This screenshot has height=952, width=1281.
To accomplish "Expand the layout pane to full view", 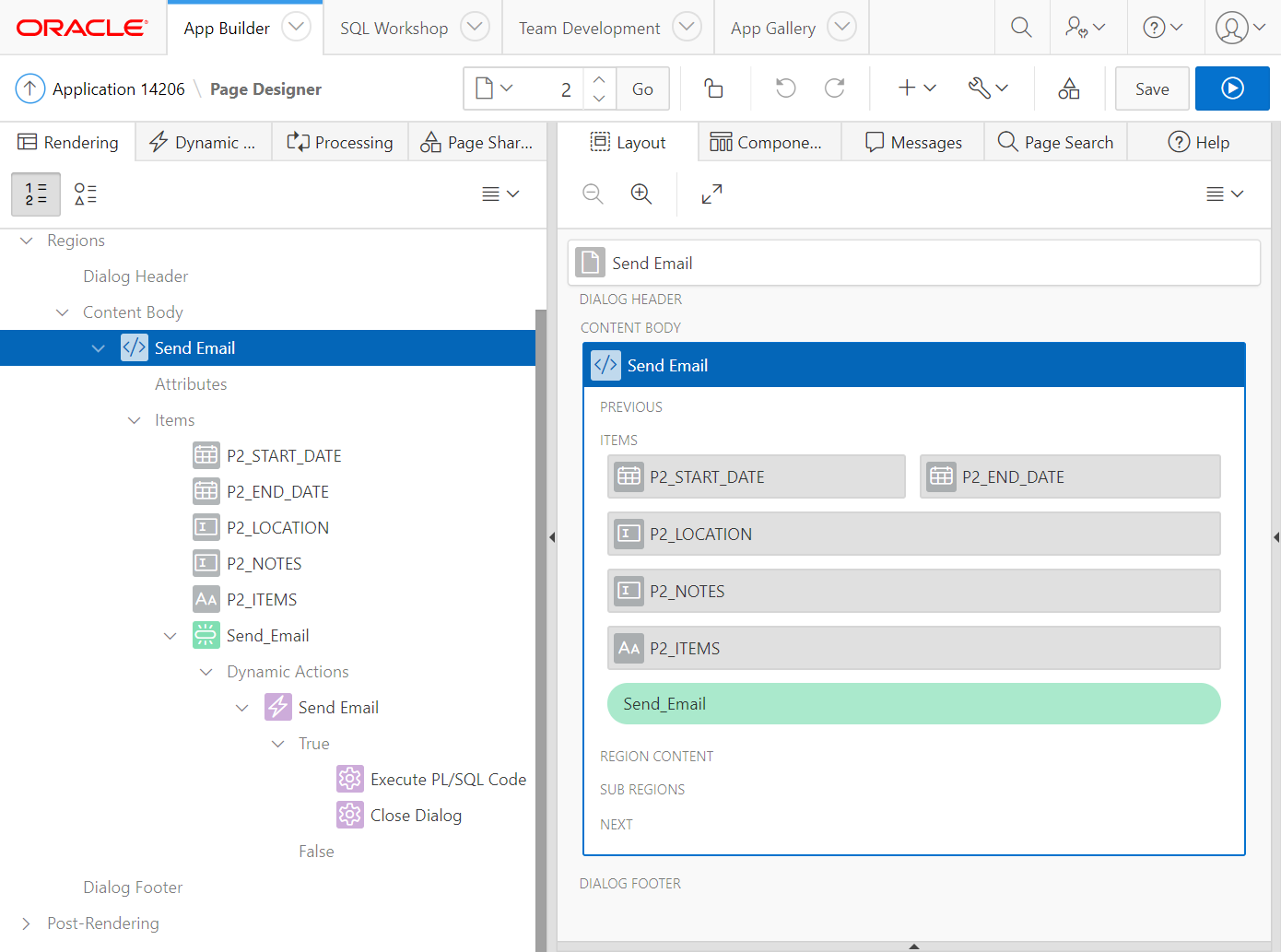I will [x=711, y=194].
